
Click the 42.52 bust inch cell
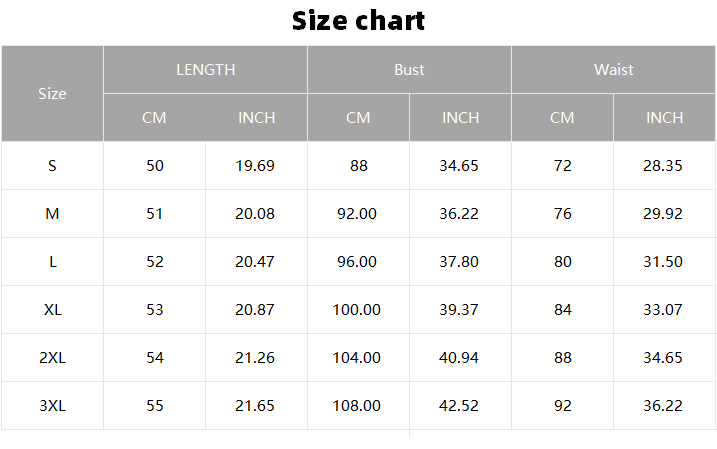(459, 406)
